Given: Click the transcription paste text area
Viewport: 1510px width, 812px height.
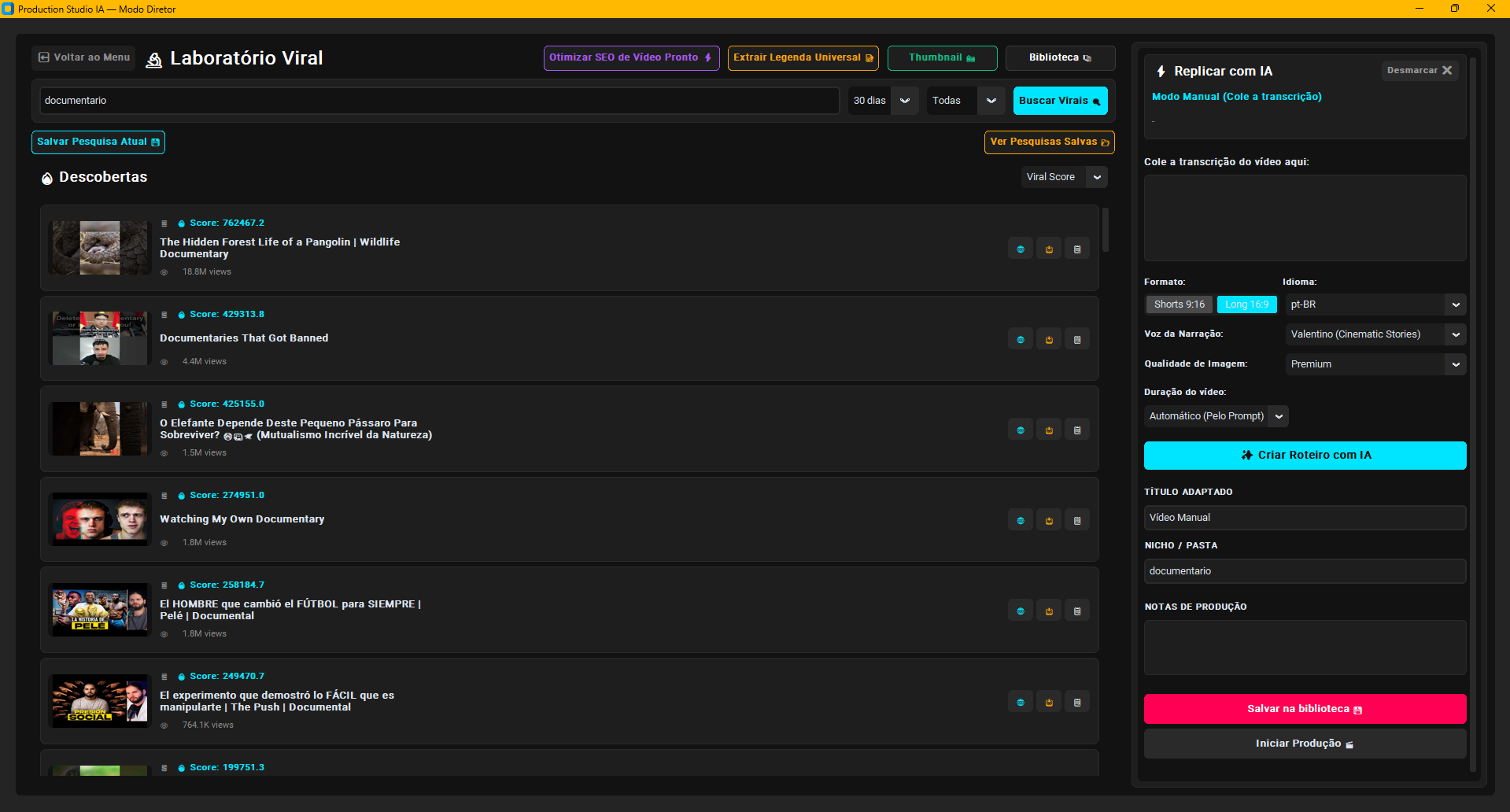Looking at the screenshot, I should (x=1305, y=218).
